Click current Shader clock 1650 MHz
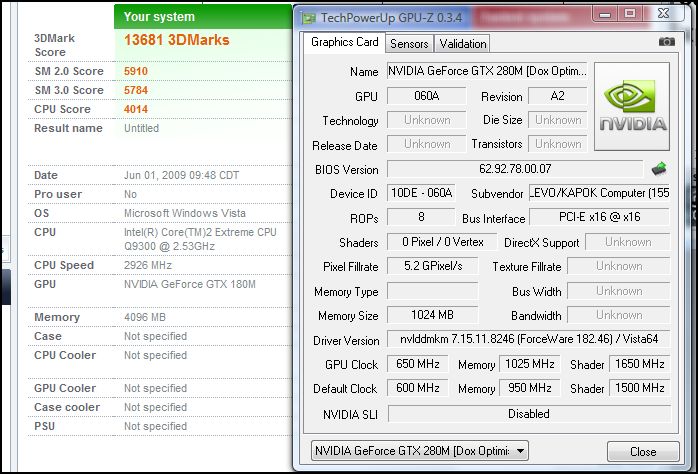Viewport: 698px width, 474px height. tap(640, 364)
